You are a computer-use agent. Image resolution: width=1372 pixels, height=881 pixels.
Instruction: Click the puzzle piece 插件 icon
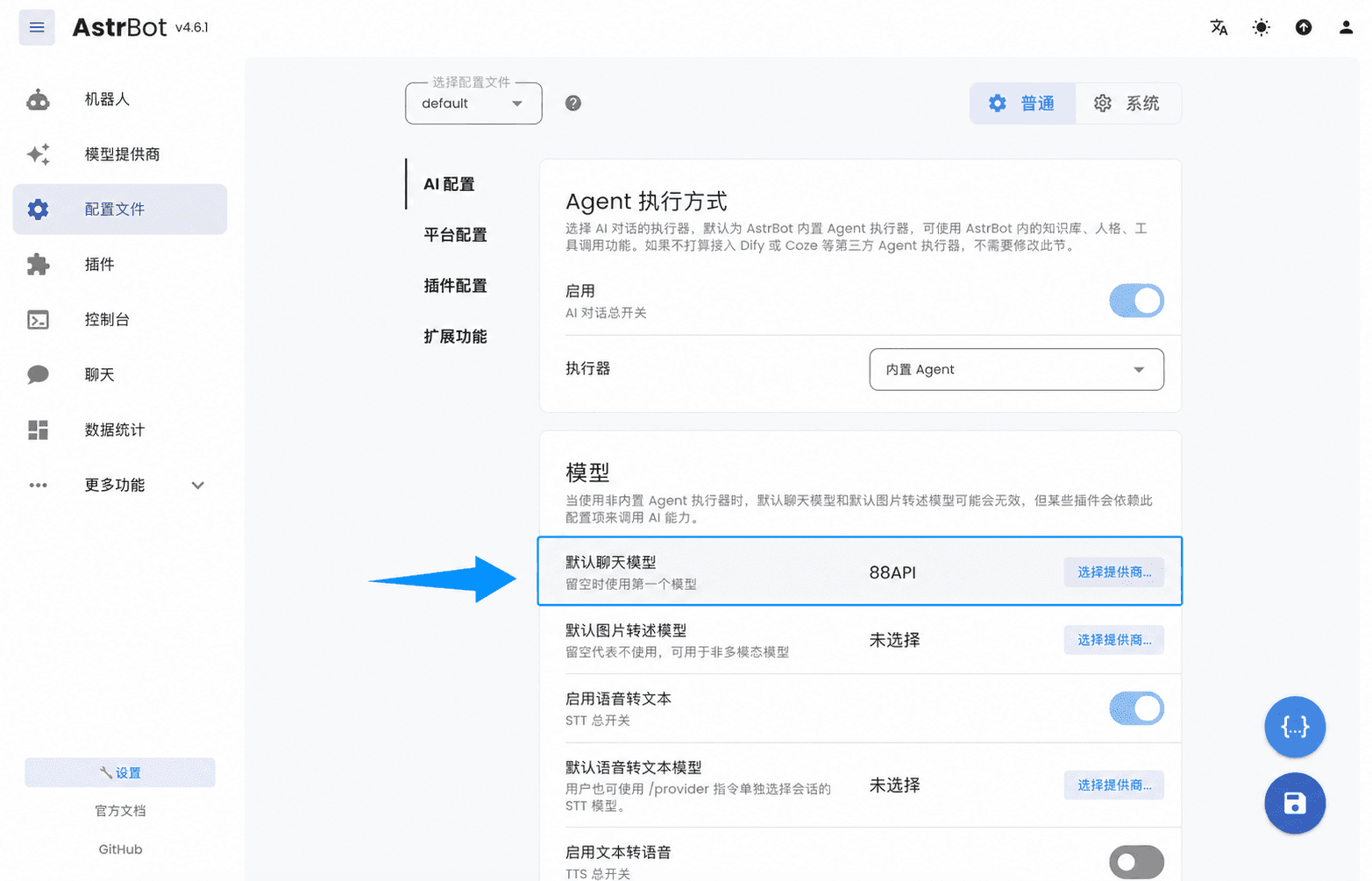tap(38, 265)
